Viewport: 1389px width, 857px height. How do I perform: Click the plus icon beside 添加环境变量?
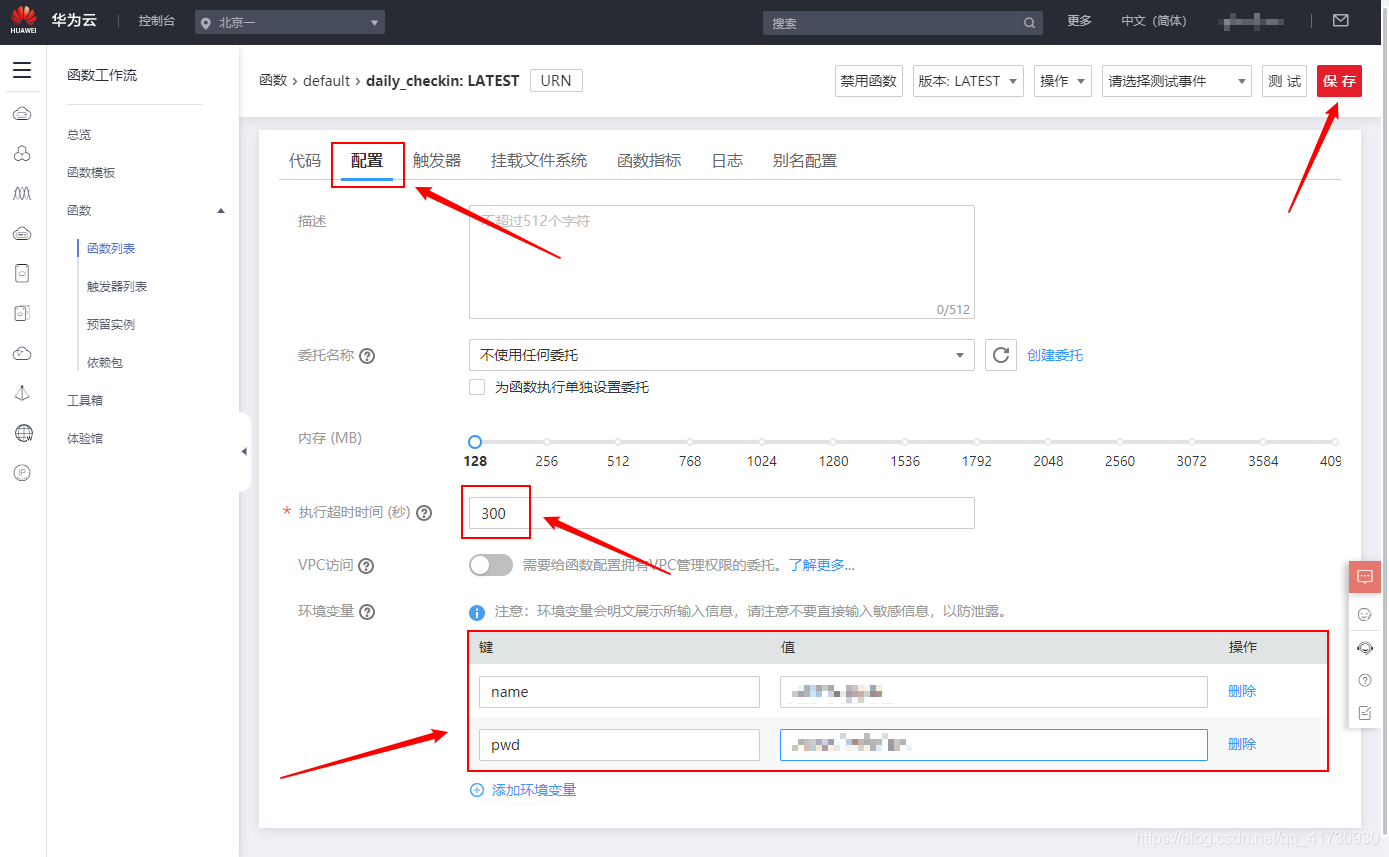pos(477,790)
